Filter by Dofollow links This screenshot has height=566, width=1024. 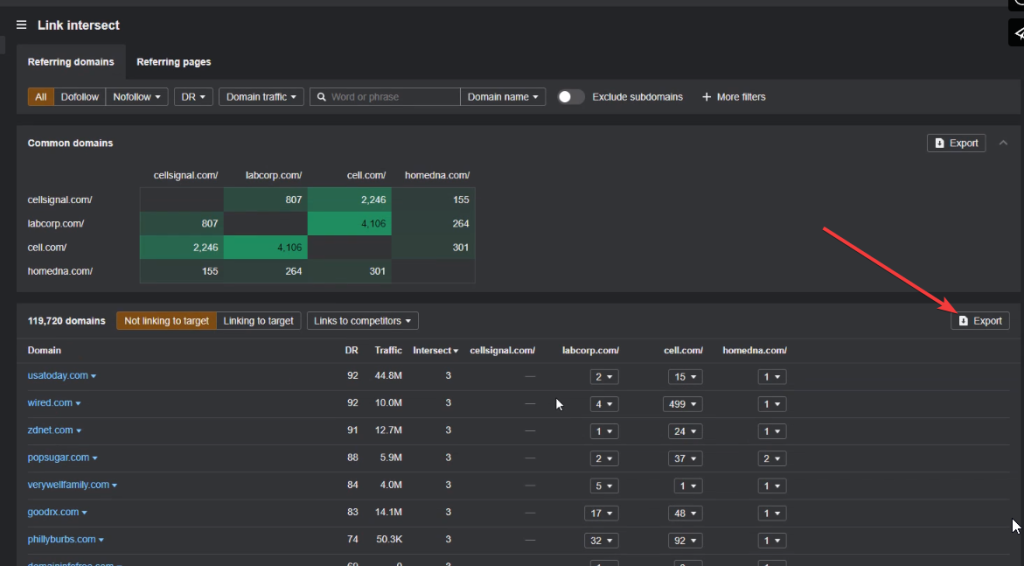click(80, 97)
